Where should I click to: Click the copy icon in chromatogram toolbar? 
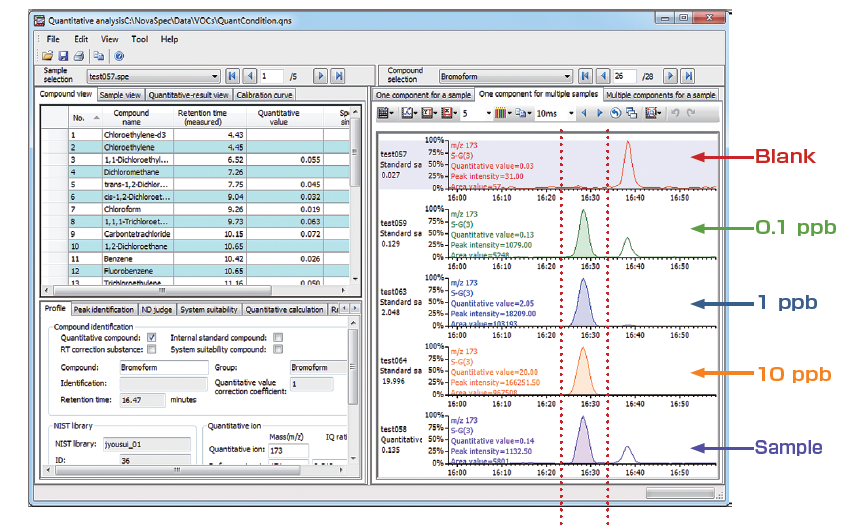tap(520, 113)
